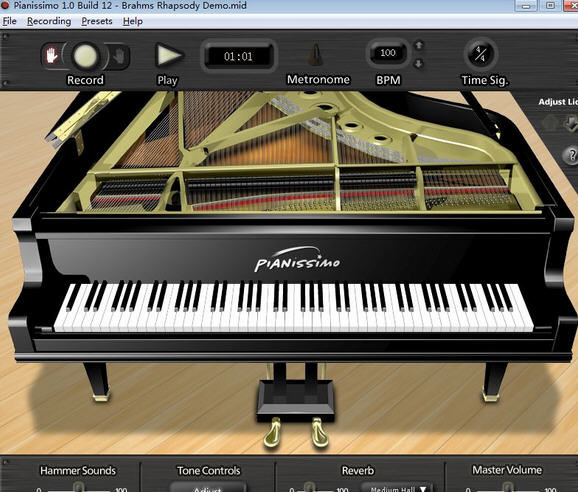This screenshot has height=492, width=578.
Task: Click the 4/4 Time Signature dial
Action: coord(480,54)
